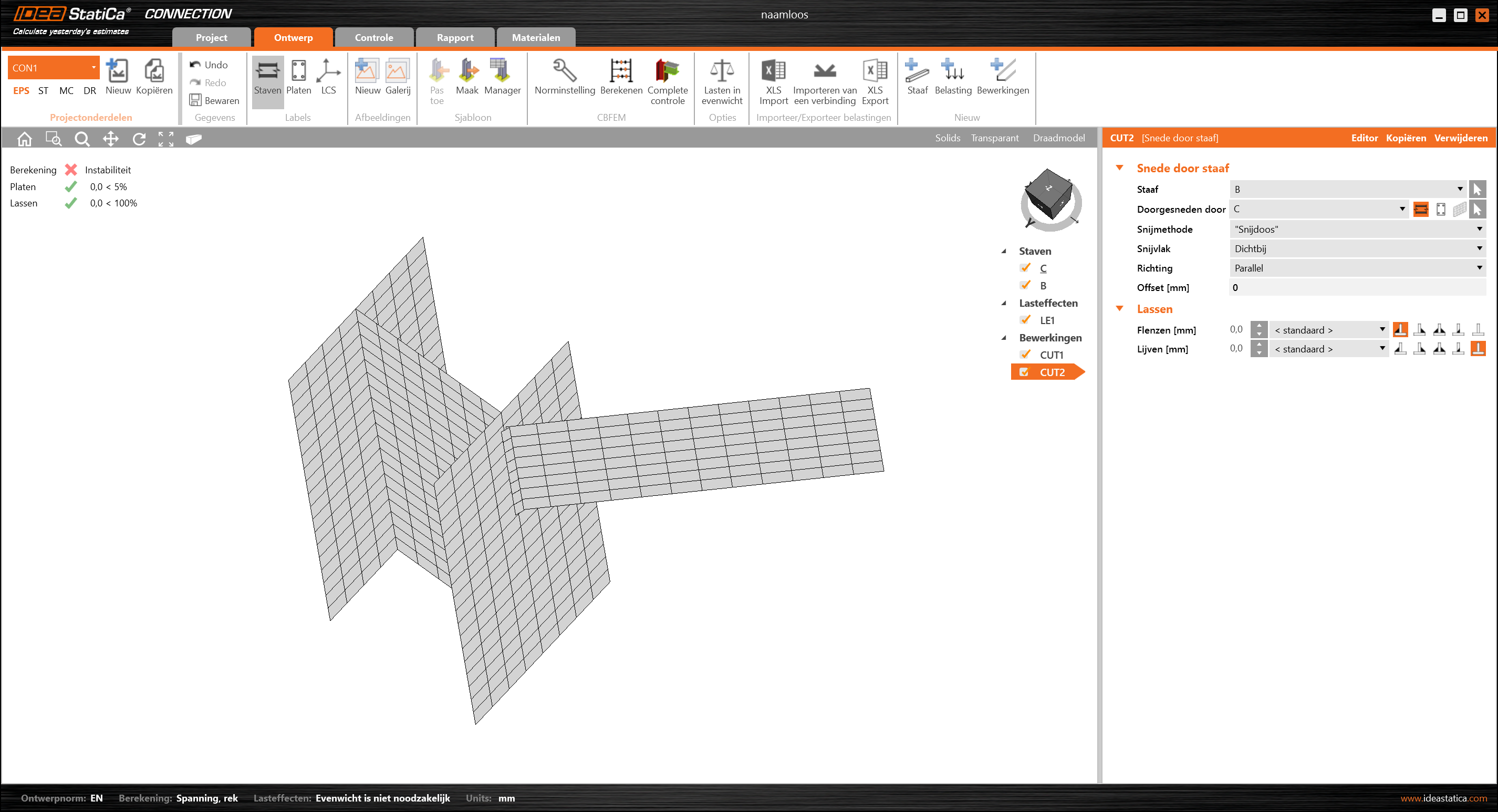Switch to the Controle tab
This screenshot has height=812, width=1498.
(x=374, y=38)
